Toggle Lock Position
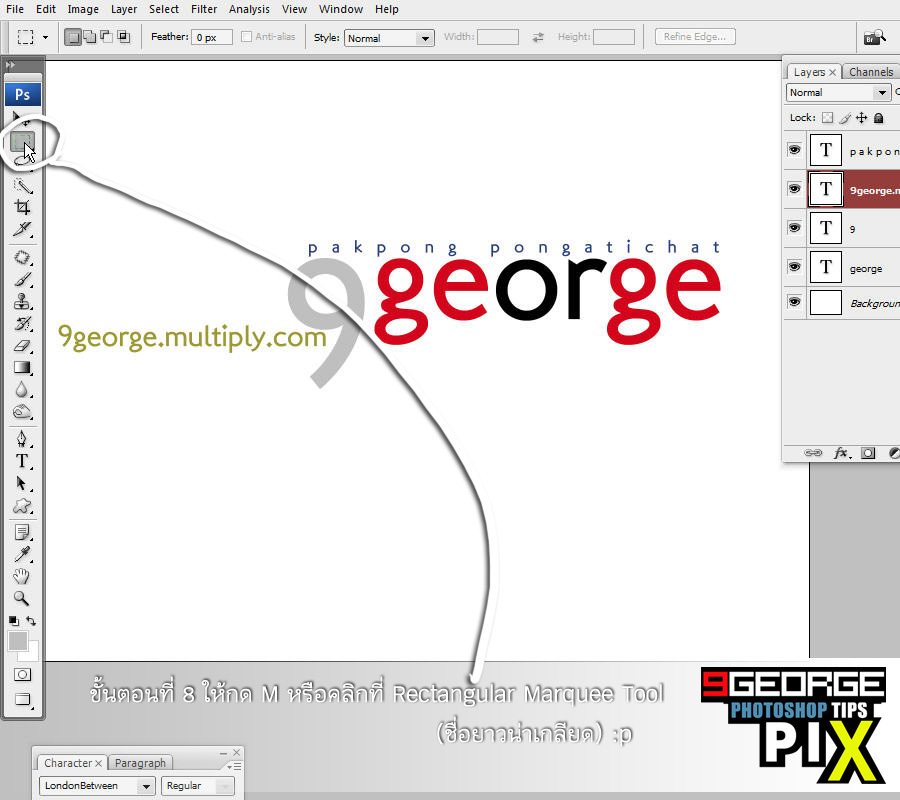 (862, 118)
